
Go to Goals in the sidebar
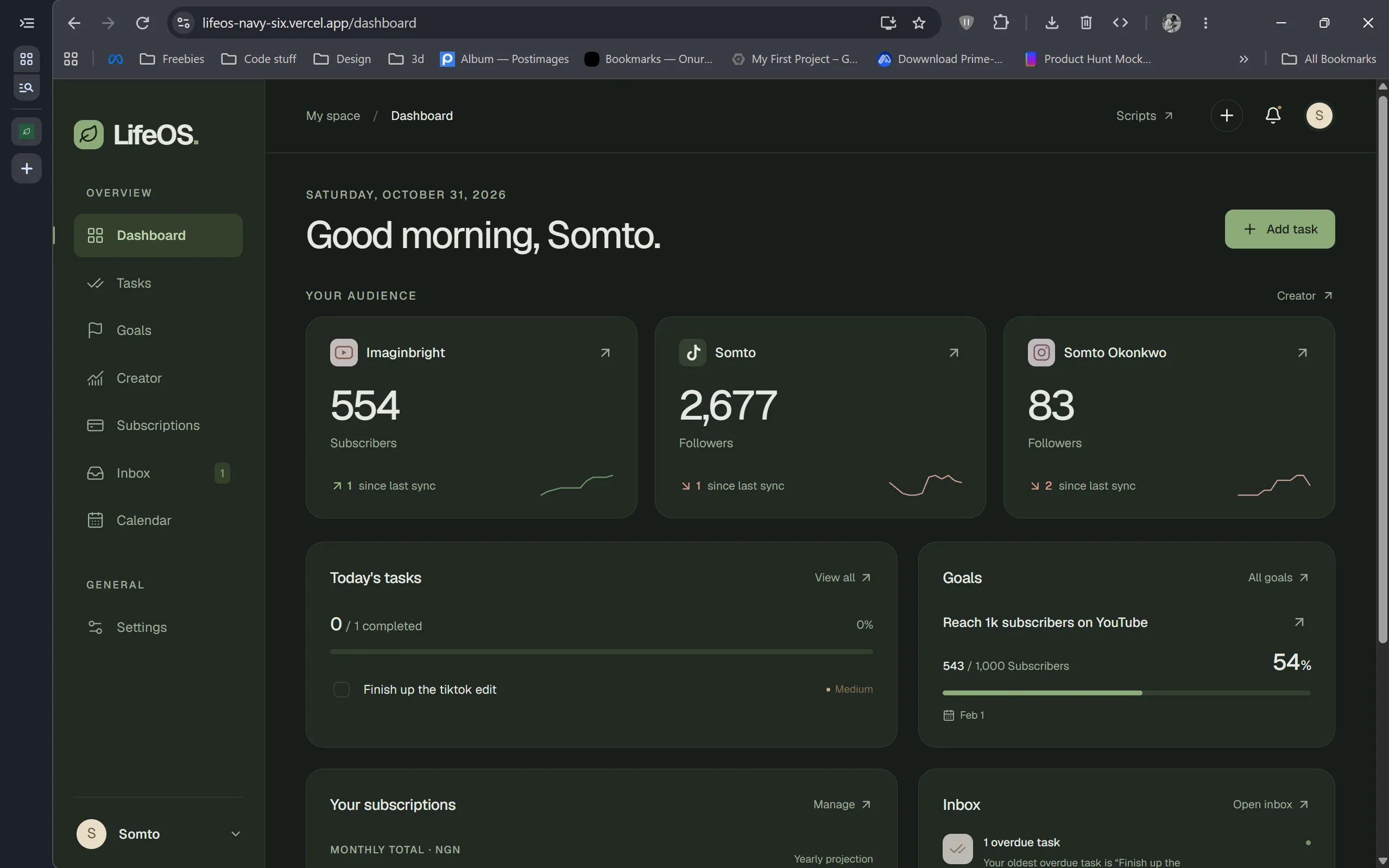158,330
